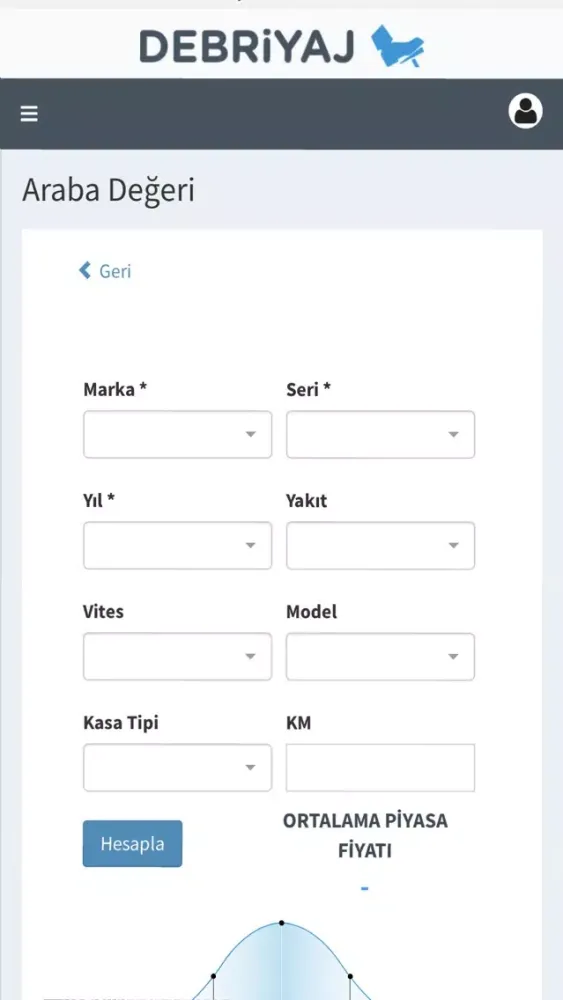Screen dimensions: 563x1000
Task: Click the Seri dropdown arrow
Action: click(x=453, y=434)
